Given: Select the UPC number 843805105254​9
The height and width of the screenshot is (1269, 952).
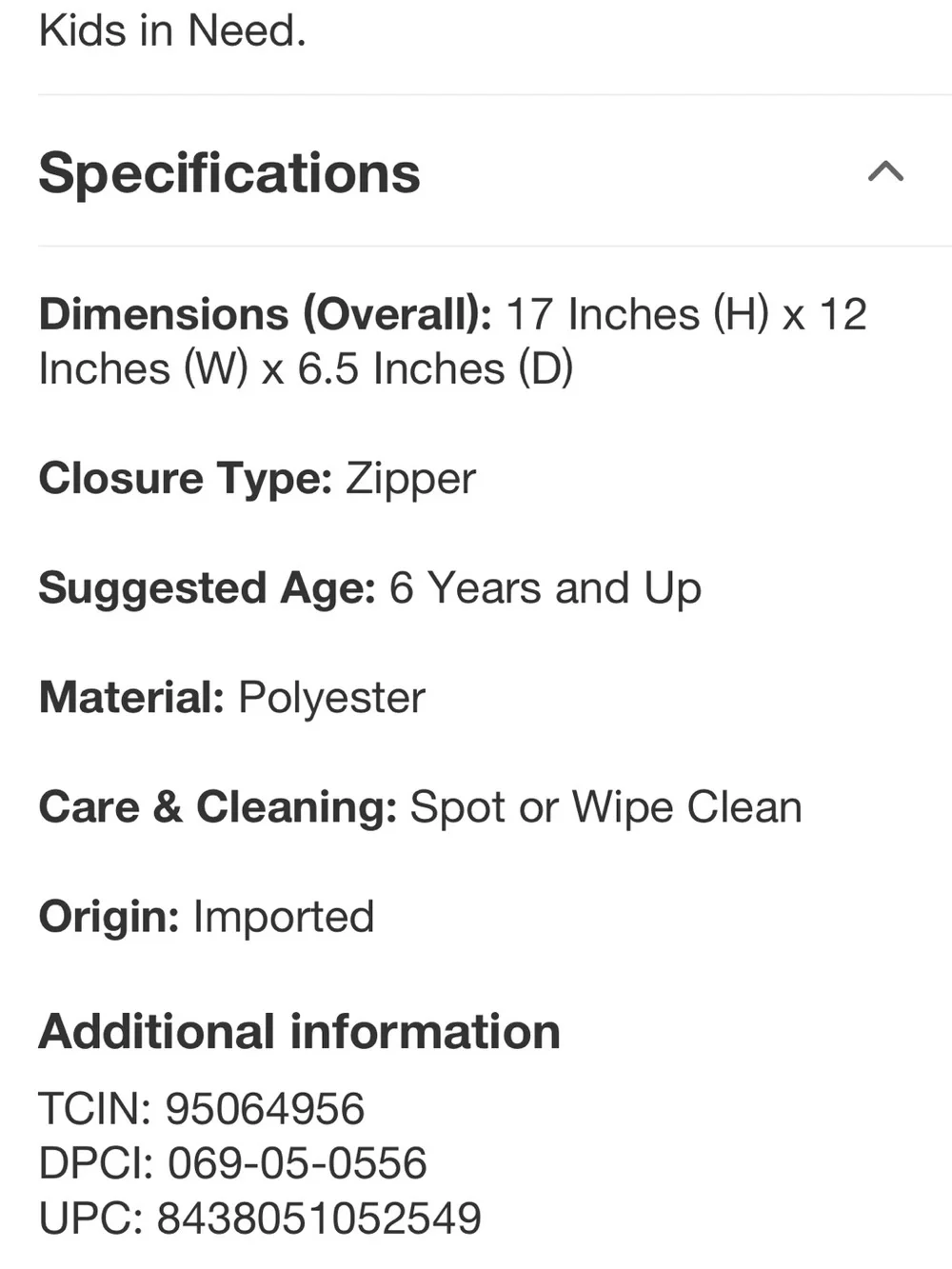Looking at the screenshot, I should [319, 1219].
